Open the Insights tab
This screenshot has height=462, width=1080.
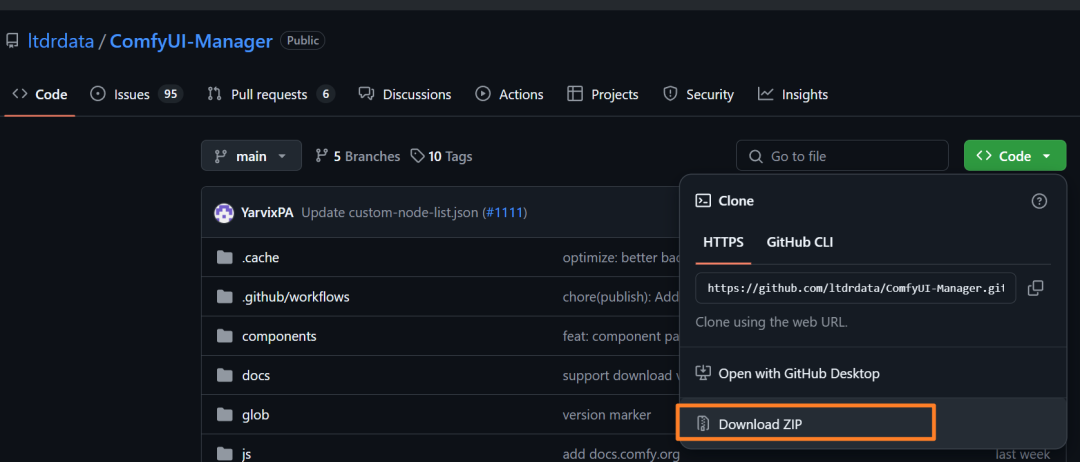click(792, 94)
